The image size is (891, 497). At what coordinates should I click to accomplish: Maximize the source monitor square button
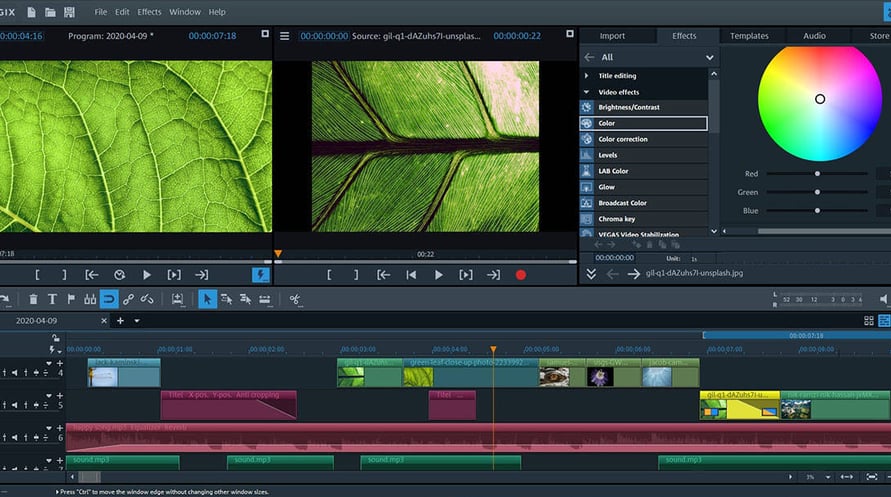570,34
